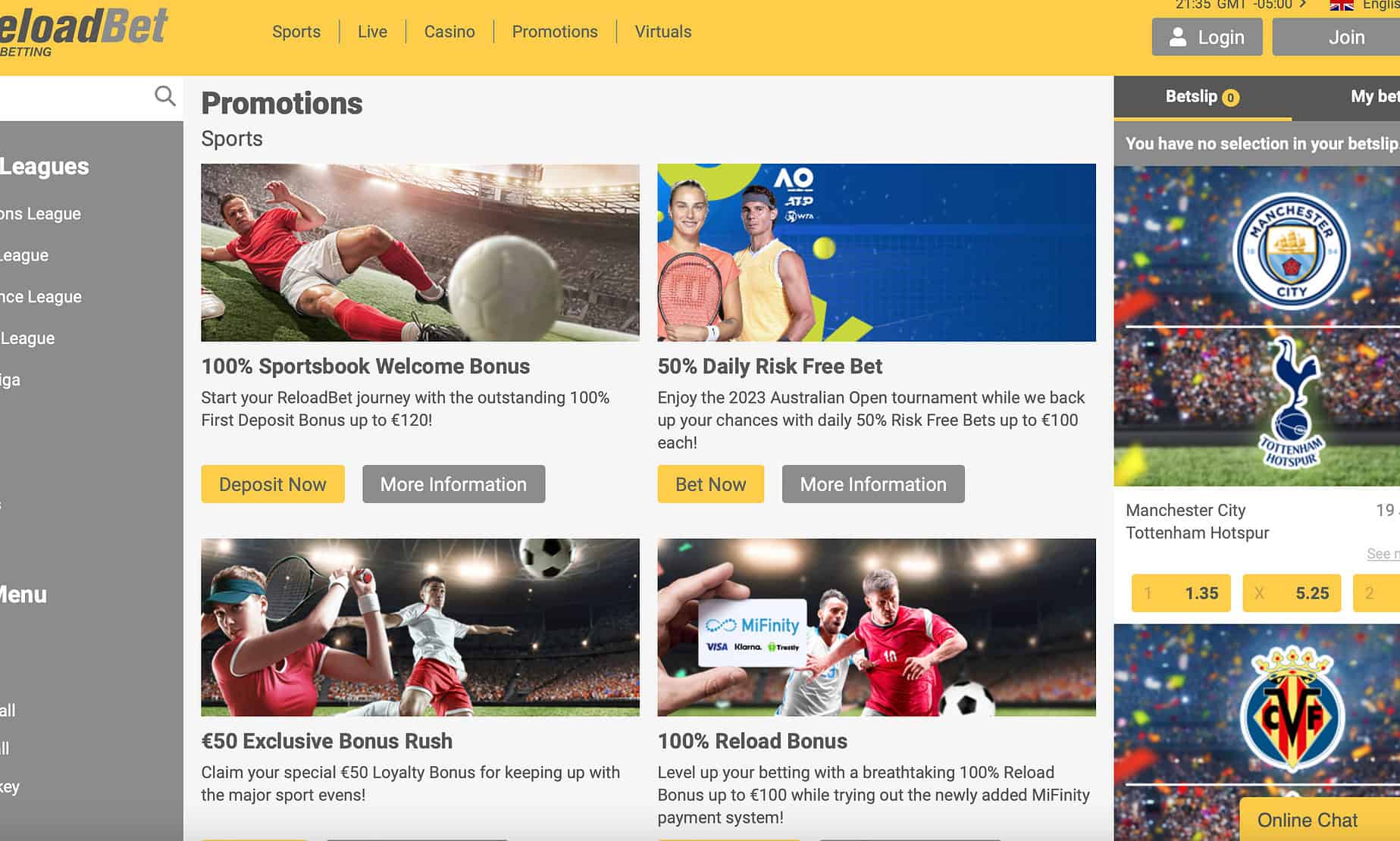Open the English language dropdown
Image resolution: width=1400 pixels, height=841 pixels.
click(1380, 5)
